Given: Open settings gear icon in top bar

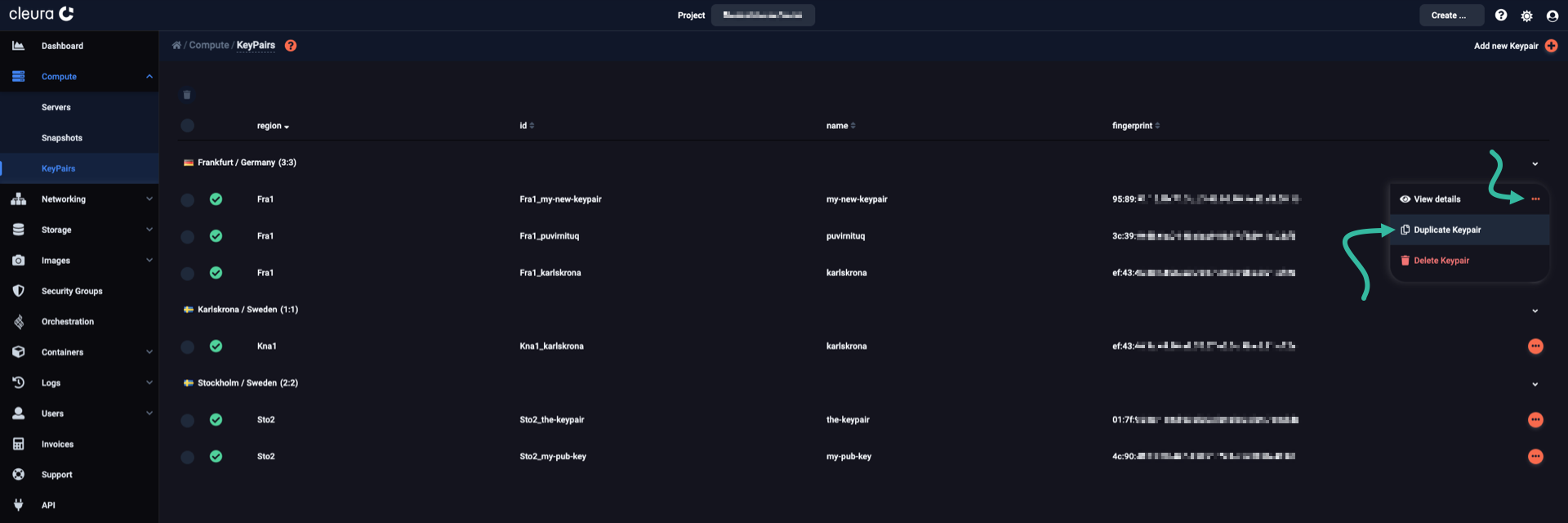Looking at the screenshot, I should point(1526,16).
